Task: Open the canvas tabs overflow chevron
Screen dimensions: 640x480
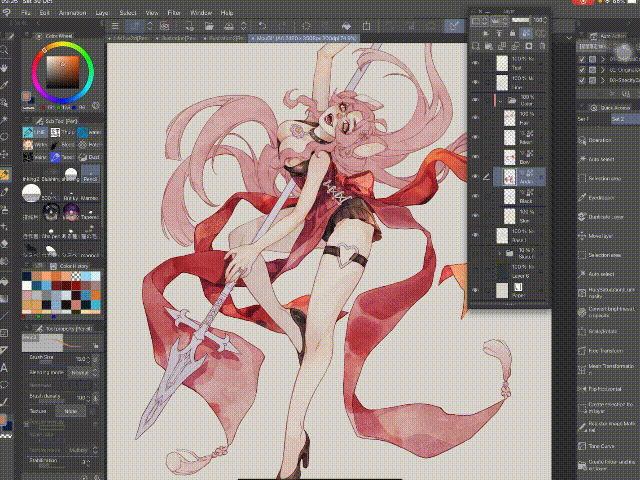Action: (x=569, y=38)
